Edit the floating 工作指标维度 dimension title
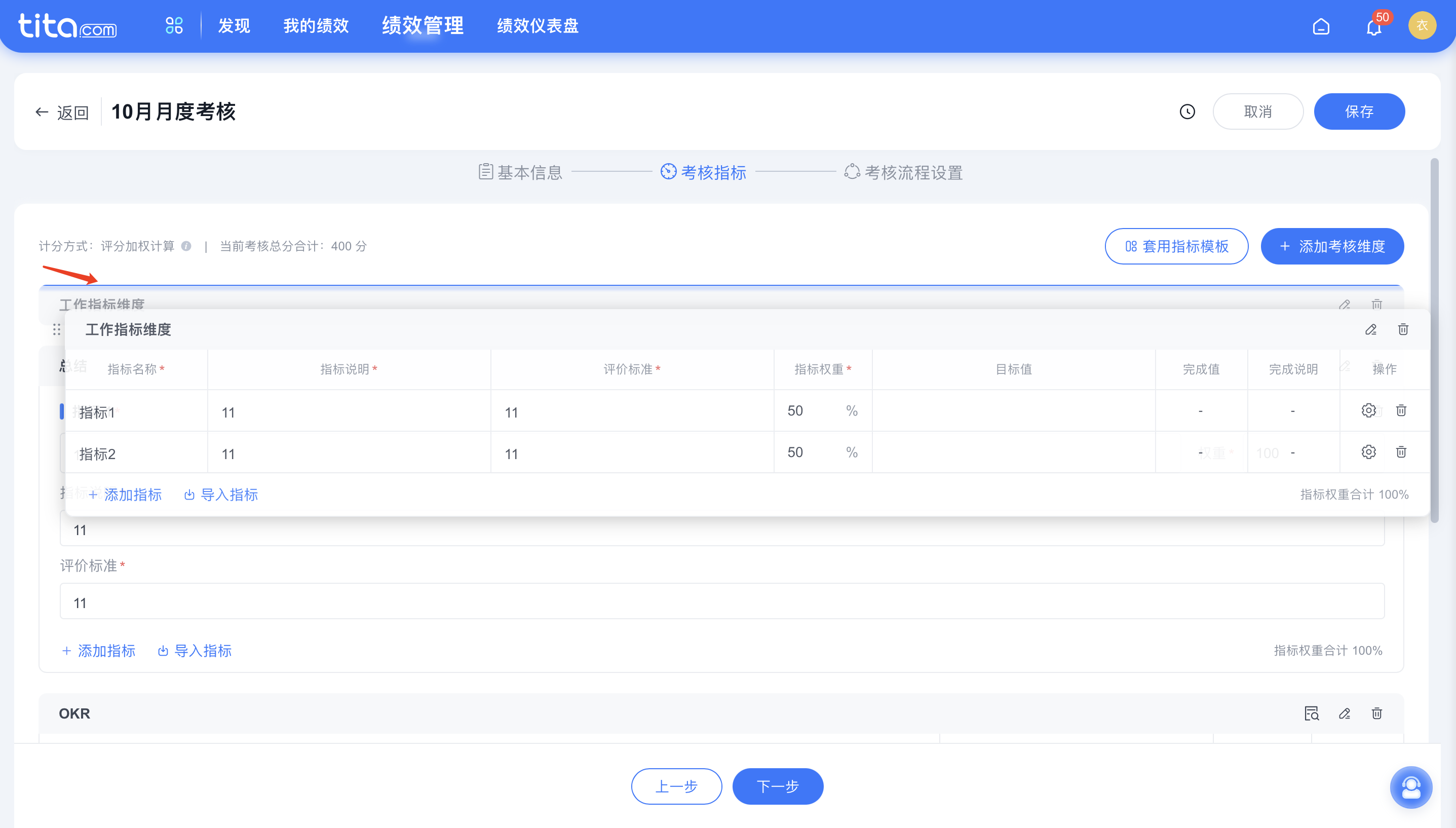 [x=1371, y=329]
